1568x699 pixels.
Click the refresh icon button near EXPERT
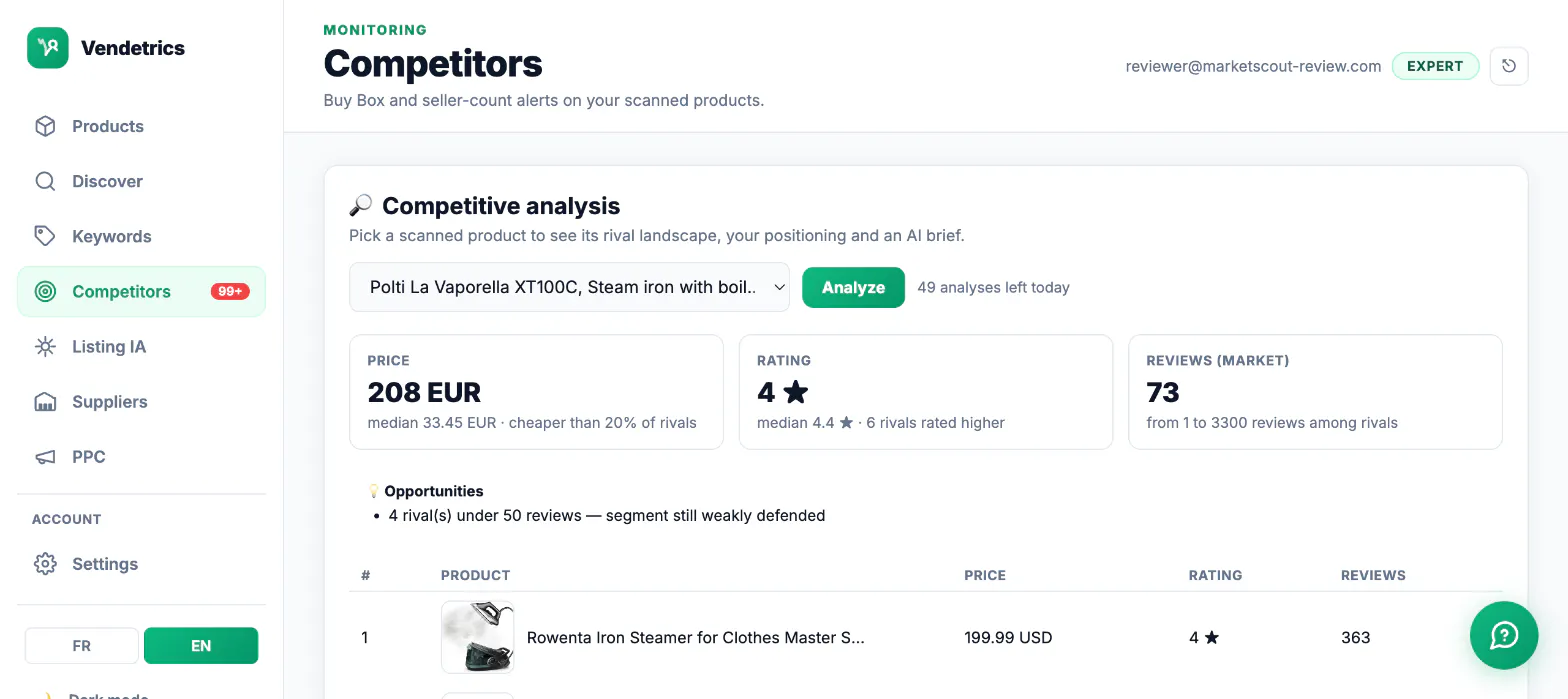pyautogui.click(x=1509, y=66)
